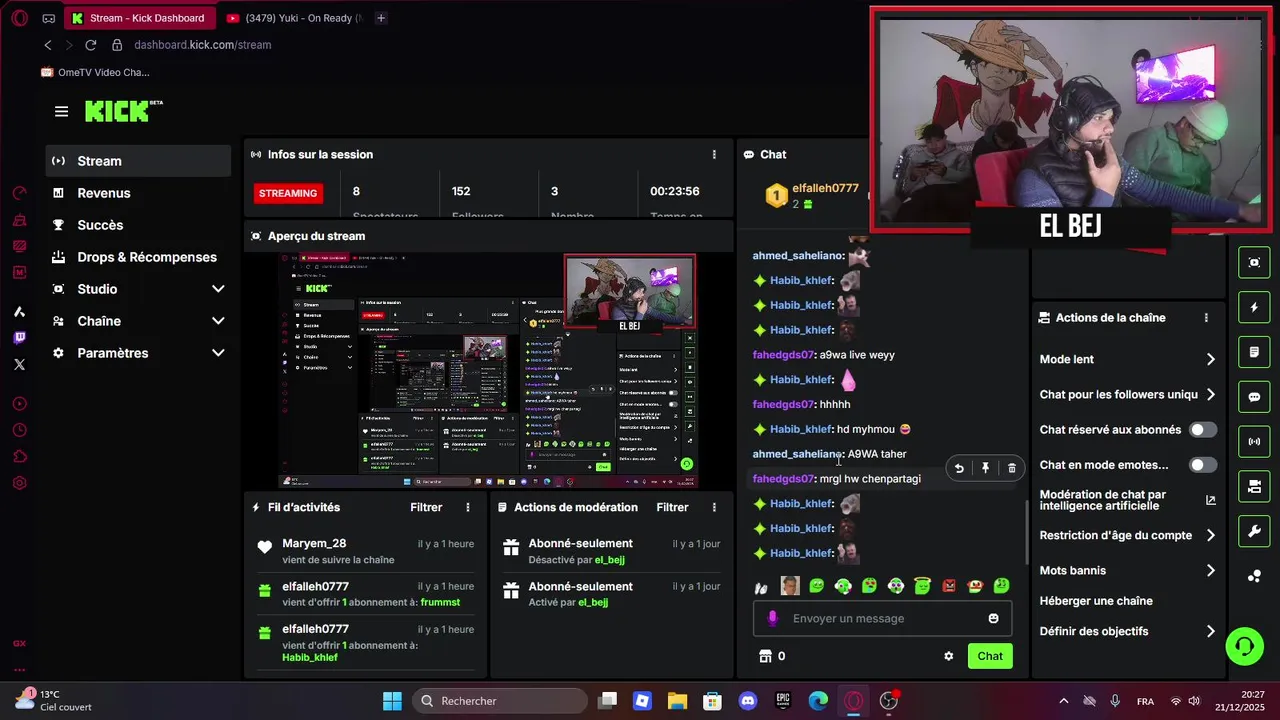Open Twitch in Opera GX sidebar
The height and width of the screenshot is (720, 1280).
[19, 337]
